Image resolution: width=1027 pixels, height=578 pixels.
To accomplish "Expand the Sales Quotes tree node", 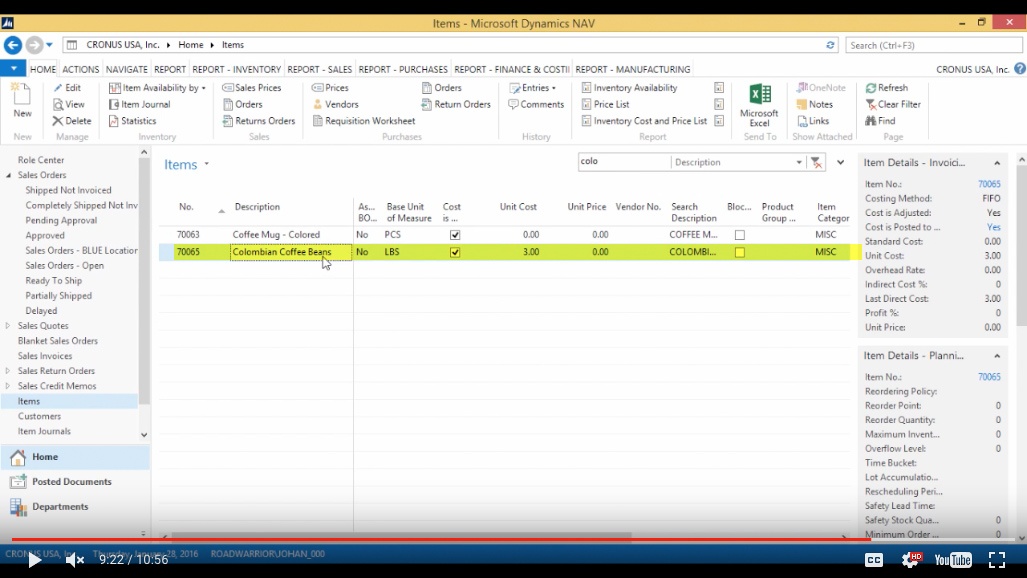I will 8,326.
